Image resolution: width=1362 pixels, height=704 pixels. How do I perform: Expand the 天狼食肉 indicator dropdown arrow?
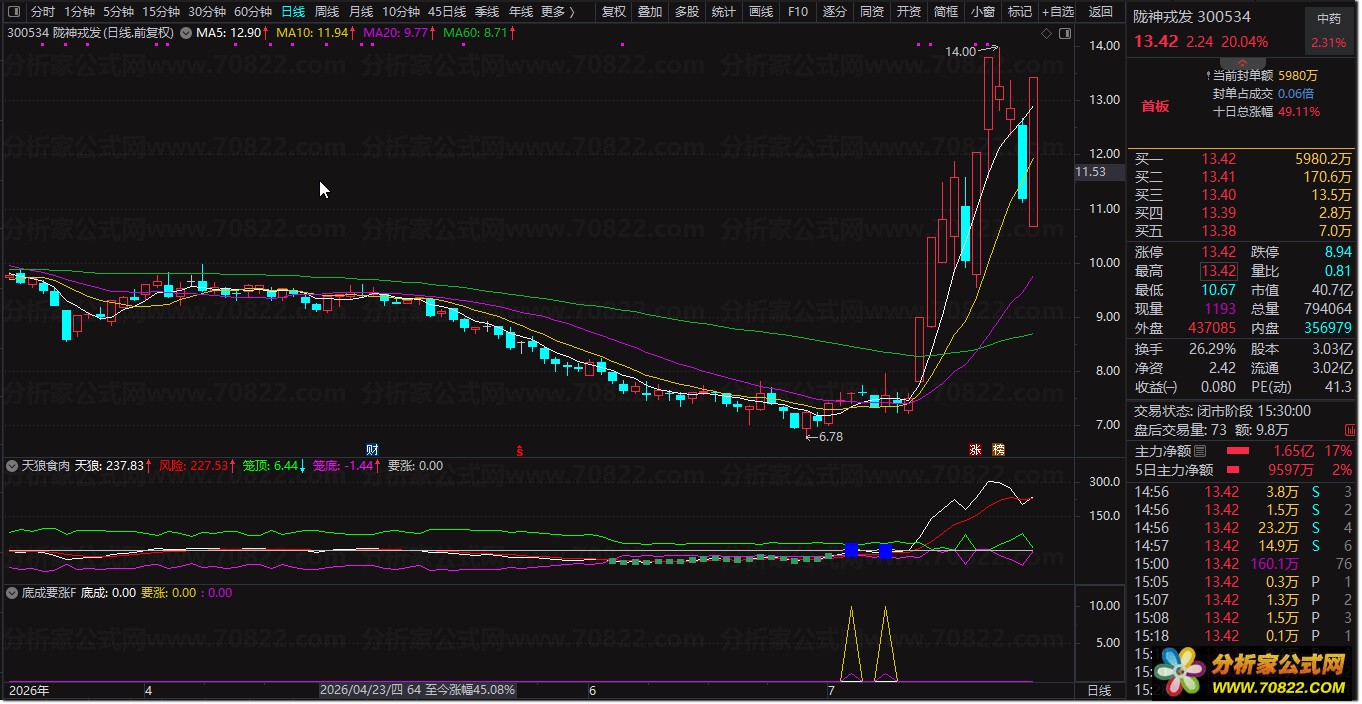[14, 466]
